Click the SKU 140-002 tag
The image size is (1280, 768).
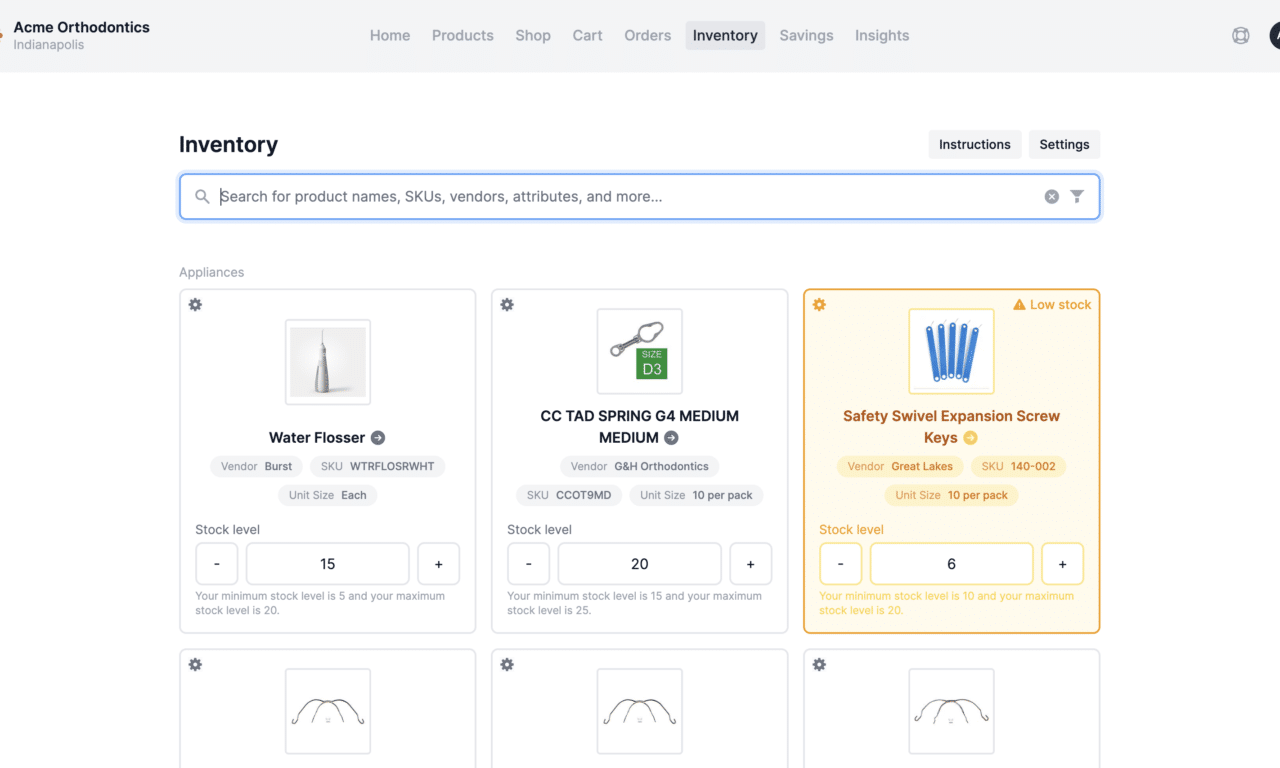[1019, 467]
